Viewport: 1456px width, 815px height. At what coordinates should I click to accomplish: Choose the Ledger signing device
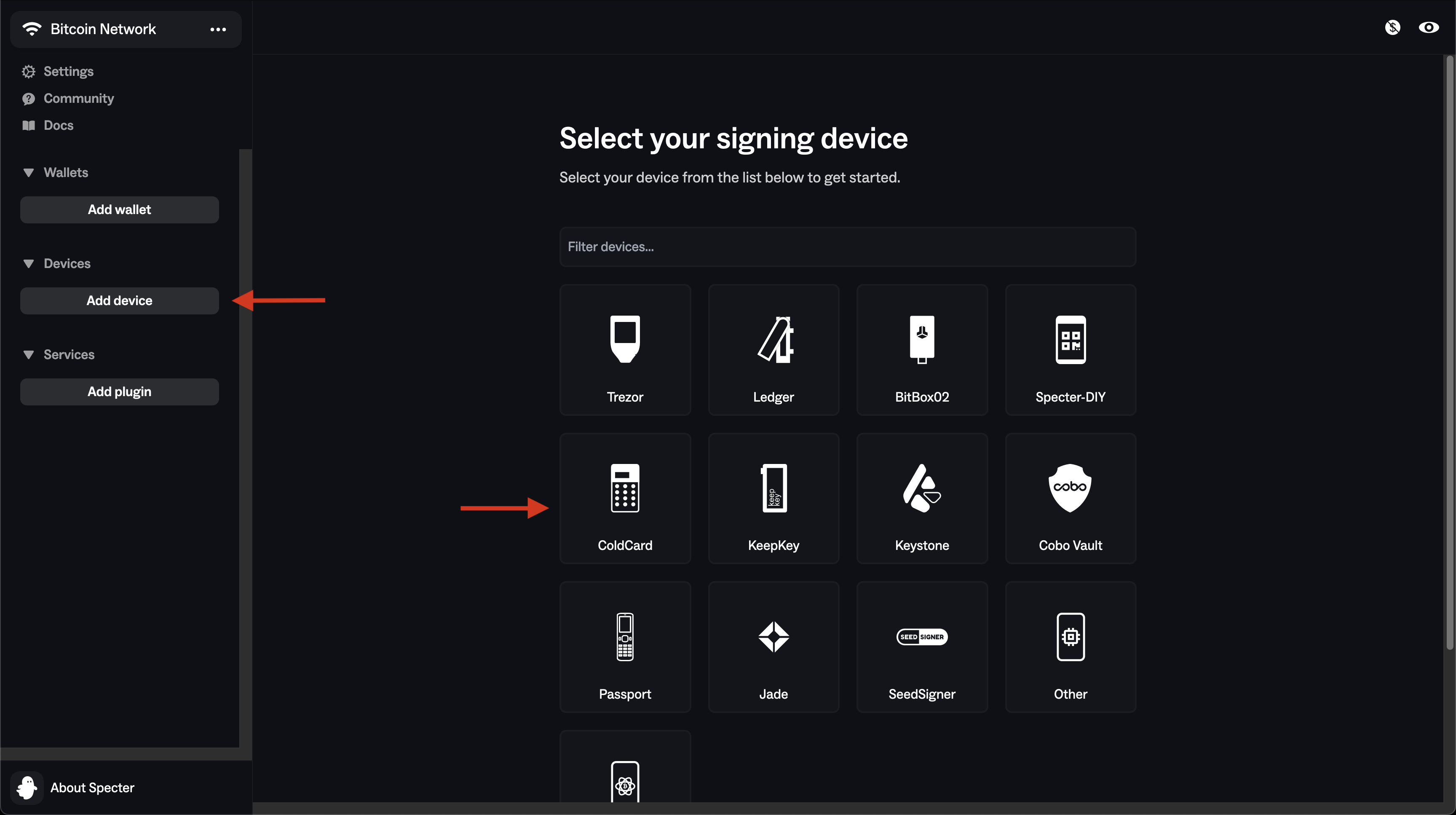[773, 350]
